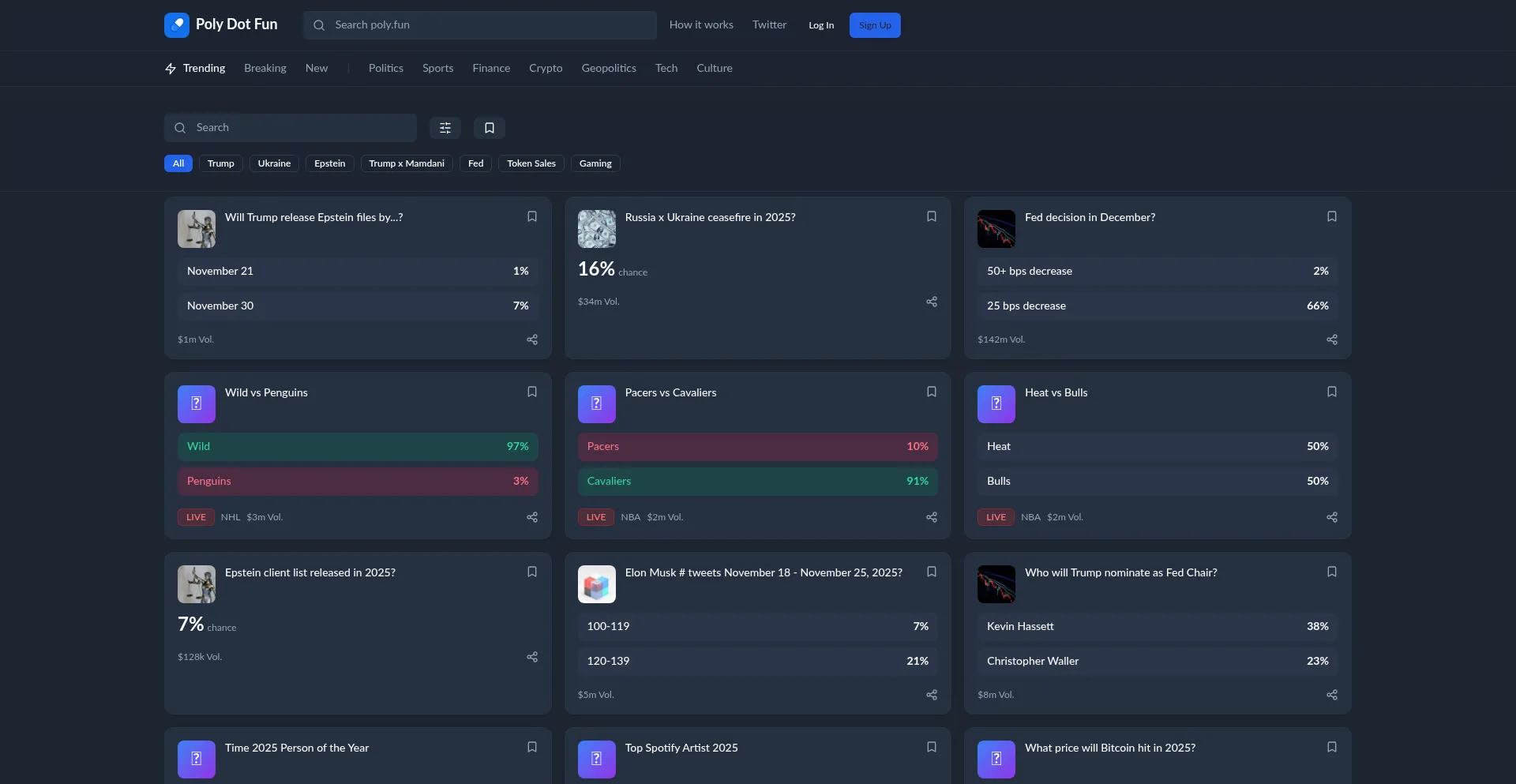The height and width of the screenshot is (784, 1516).
Task: Show bookmarked markets using the bookmark filter button
Action: pyautogui.click(x=489, y=128)
